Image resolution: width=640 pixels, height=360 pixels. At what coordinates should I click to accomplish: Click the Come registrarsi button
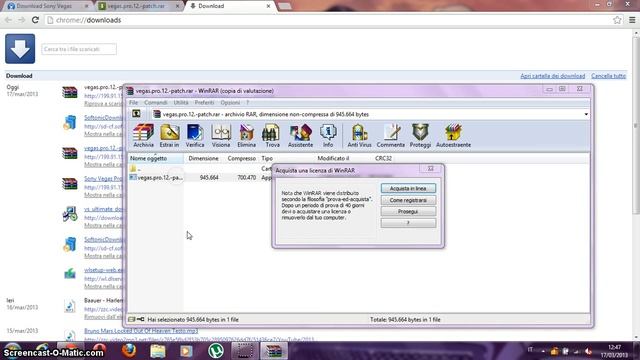point(408,200)
